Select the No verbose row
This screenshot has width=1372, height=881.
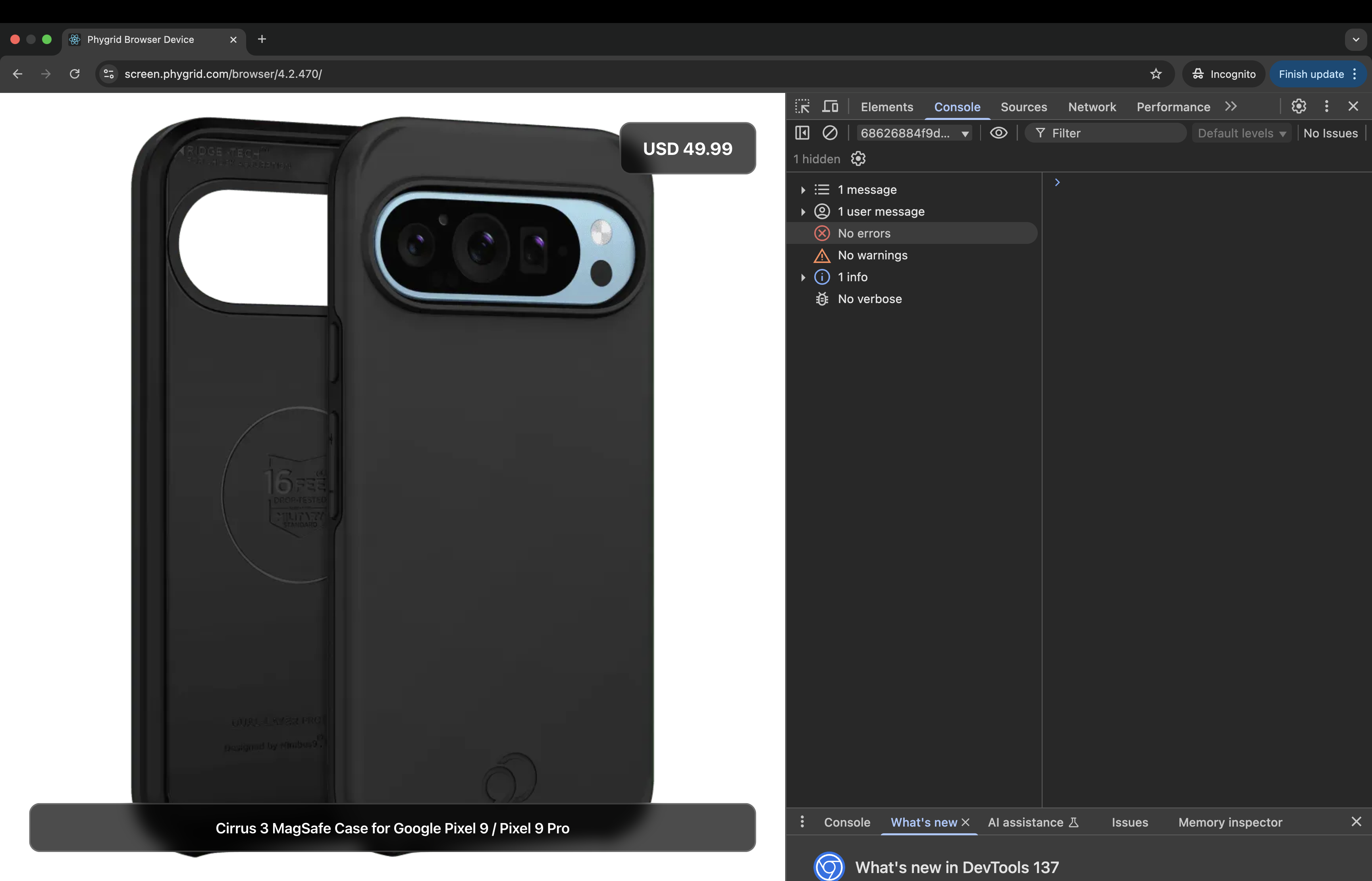click(912, 299)
